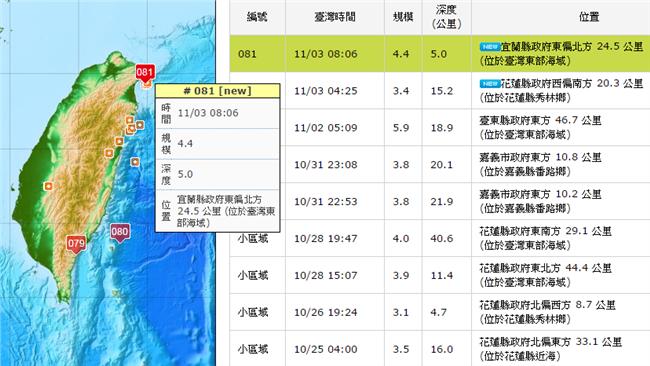This screenshot has width=650, height=366.
Task: Select the orange square marker on Taiwan's west coast
Action: [49, 186]
